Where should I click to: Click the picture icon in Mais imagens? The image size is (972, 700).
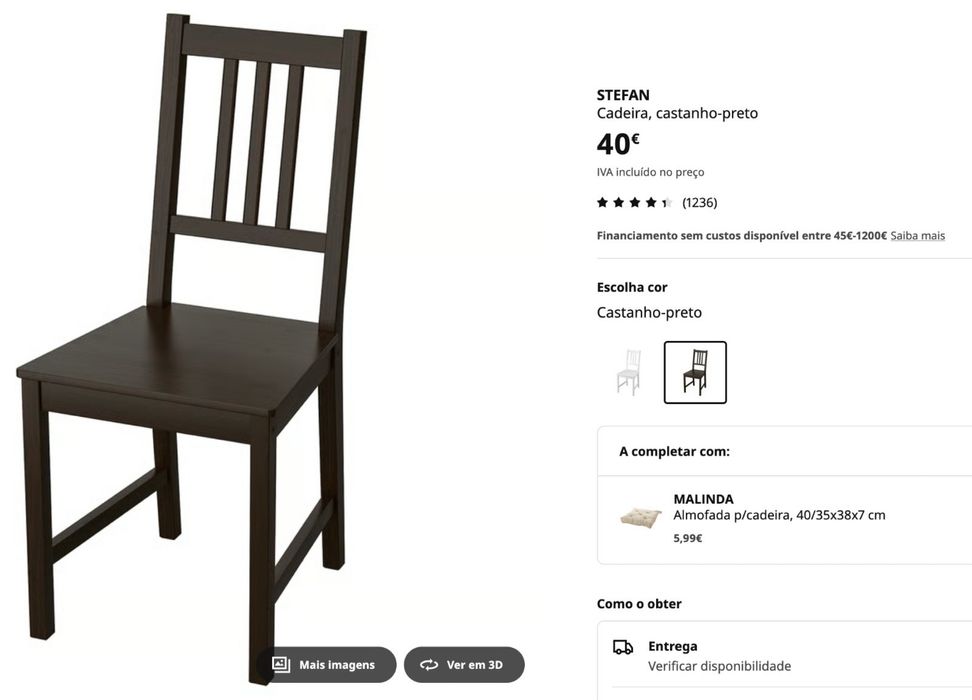point(281,665)
